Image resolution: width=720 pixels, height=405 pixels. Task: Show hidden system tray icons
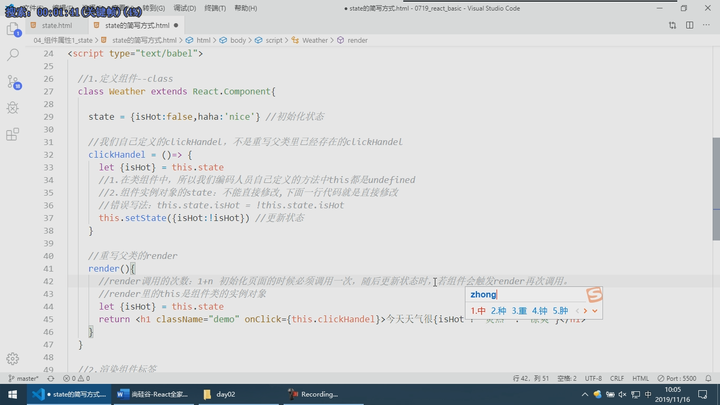(585, 394)
